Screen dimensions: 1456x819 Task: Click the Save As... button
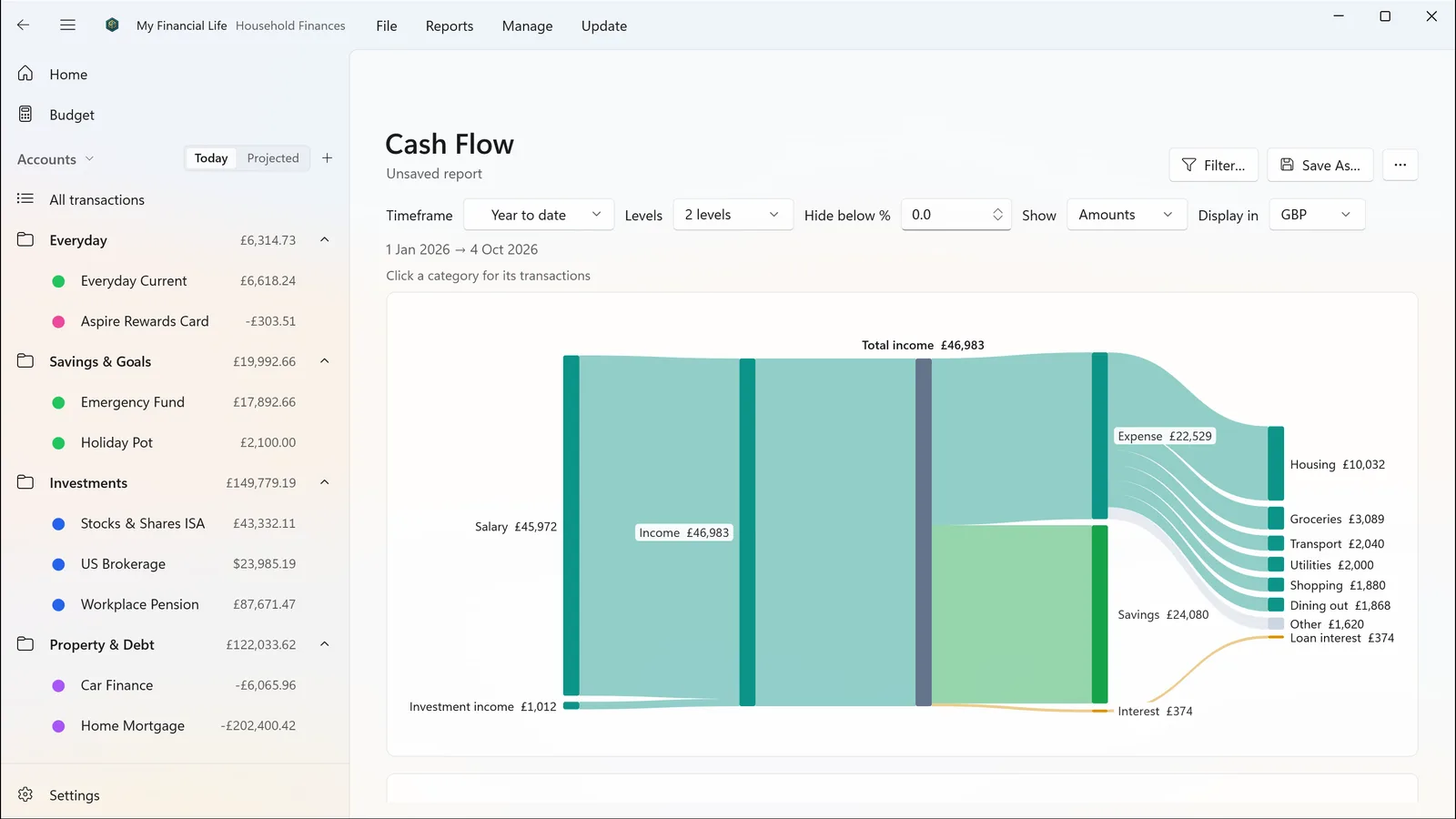pos(1320,165)
